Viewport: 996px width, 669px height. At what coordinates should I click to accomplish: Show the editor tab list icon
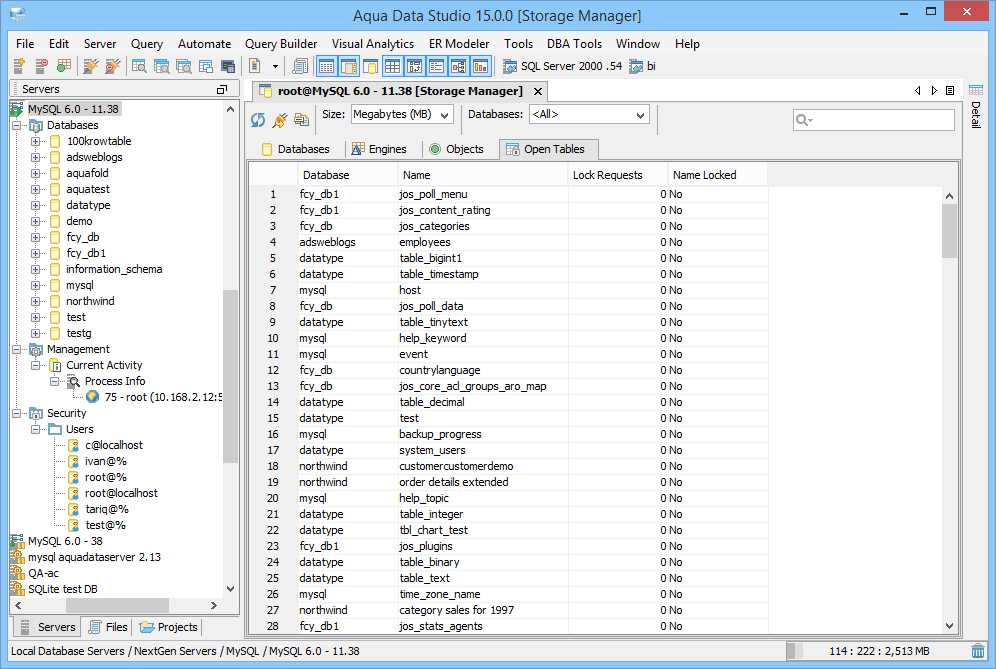(950, 91)
